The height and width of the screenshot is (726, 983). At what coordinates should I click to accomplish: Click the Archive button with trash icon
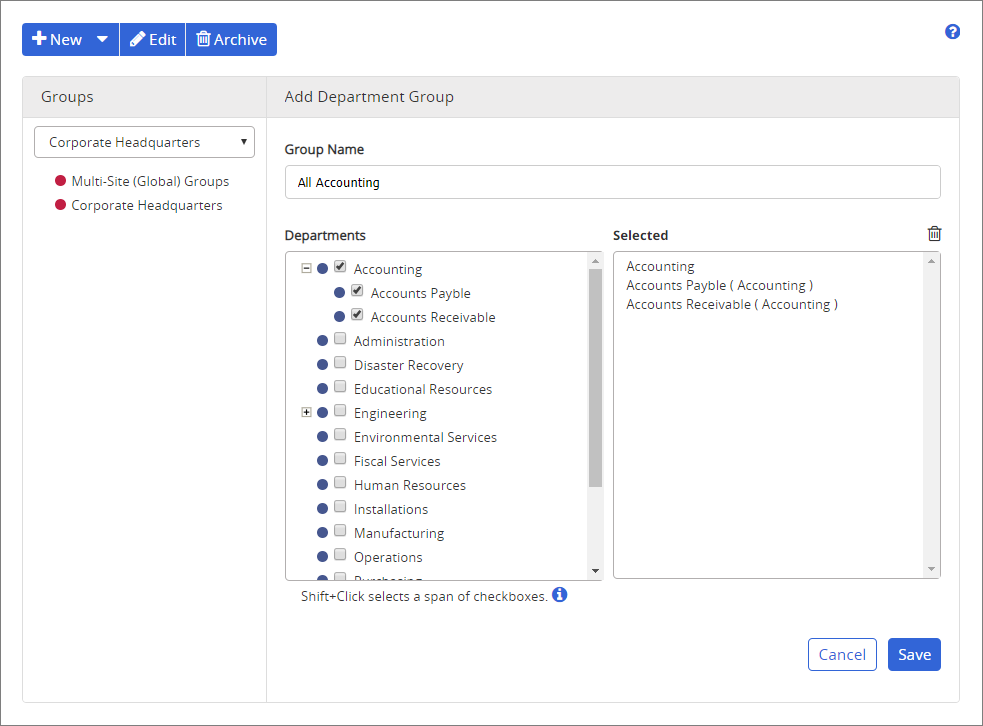click(x=231, y=40)
